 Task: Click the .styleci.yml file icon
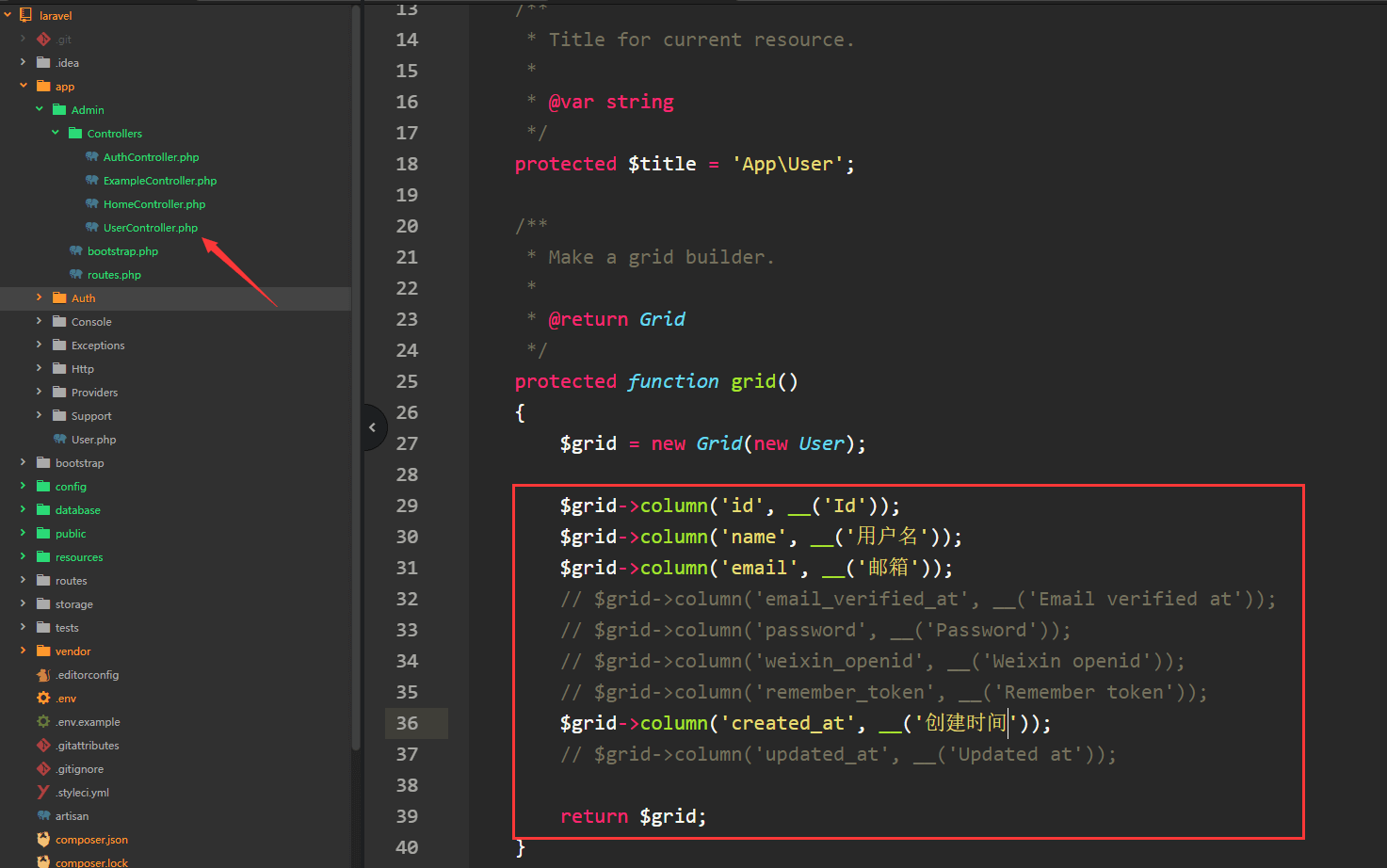coord(43,793)
